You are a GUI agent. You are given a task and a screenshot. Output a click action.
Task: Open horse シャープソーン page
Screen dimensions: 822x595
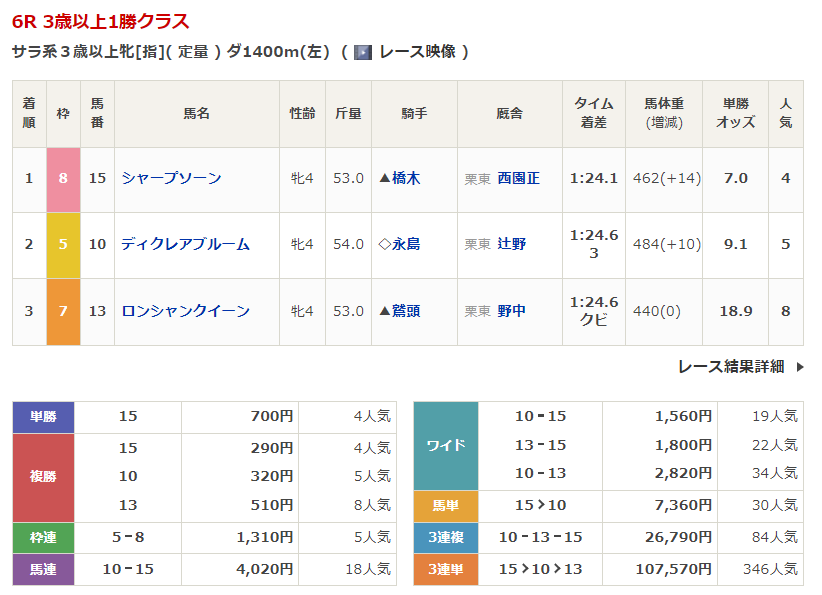tap(171, 178)
